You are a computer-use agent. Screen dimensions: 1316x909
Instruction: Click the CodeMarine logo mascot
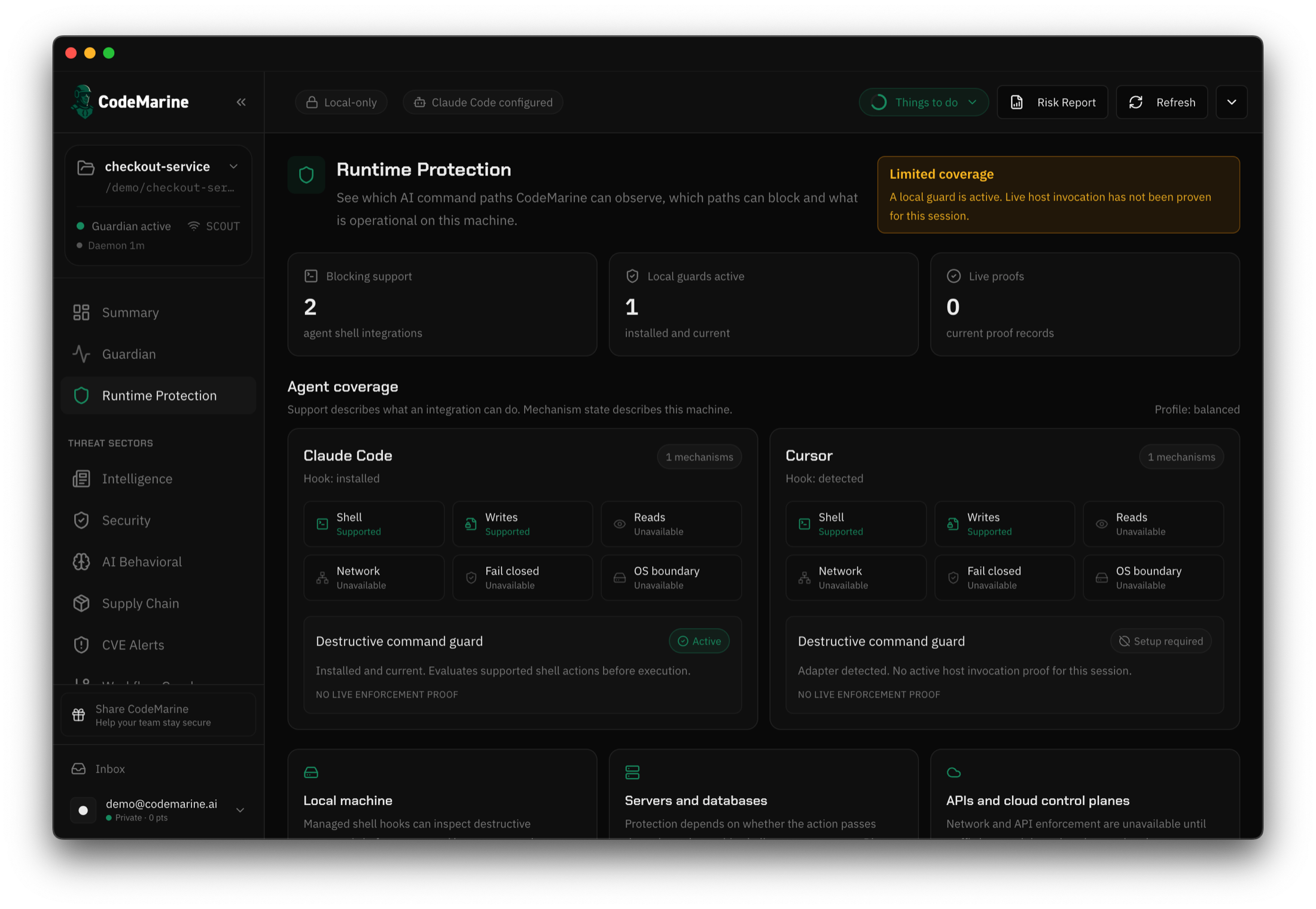(82, 102)
